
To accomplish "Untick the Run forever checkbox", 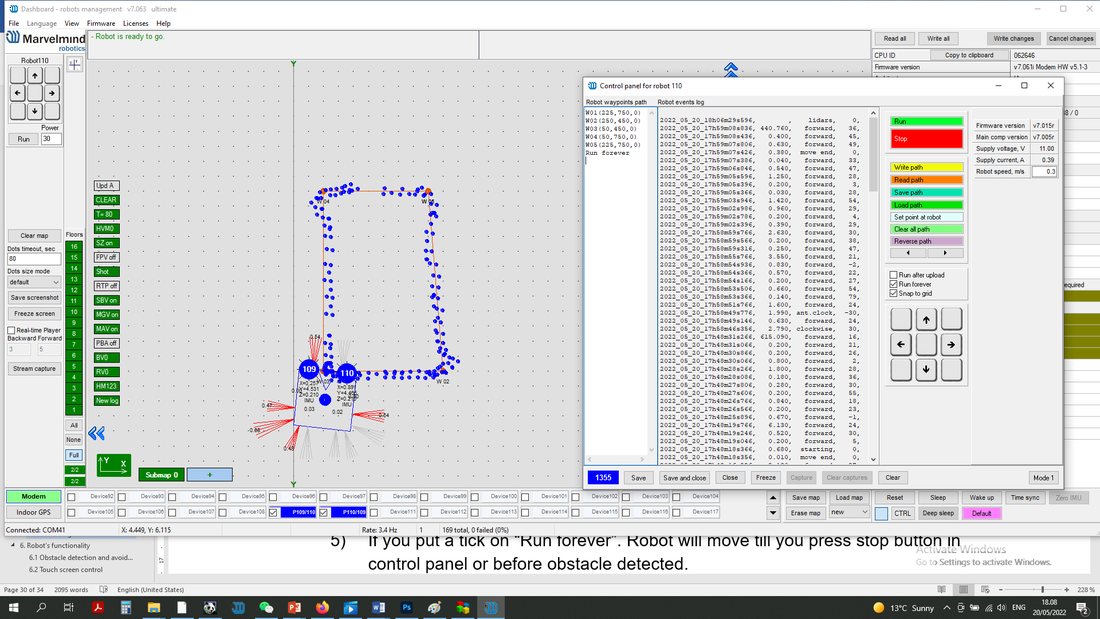I will [894, 284].
